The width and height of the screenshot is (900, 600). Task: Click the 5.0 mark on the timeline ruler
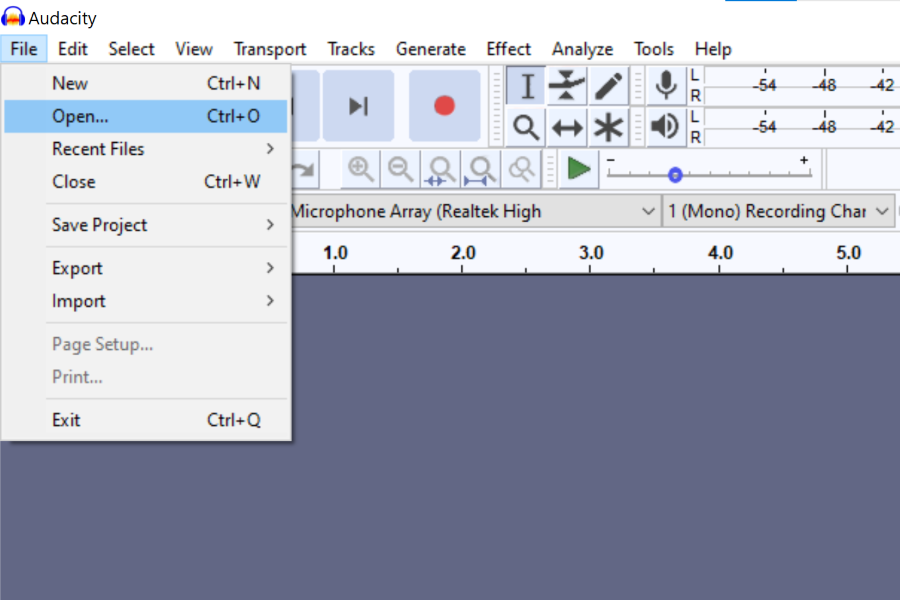pyautogui.click(x=848, y=253)
